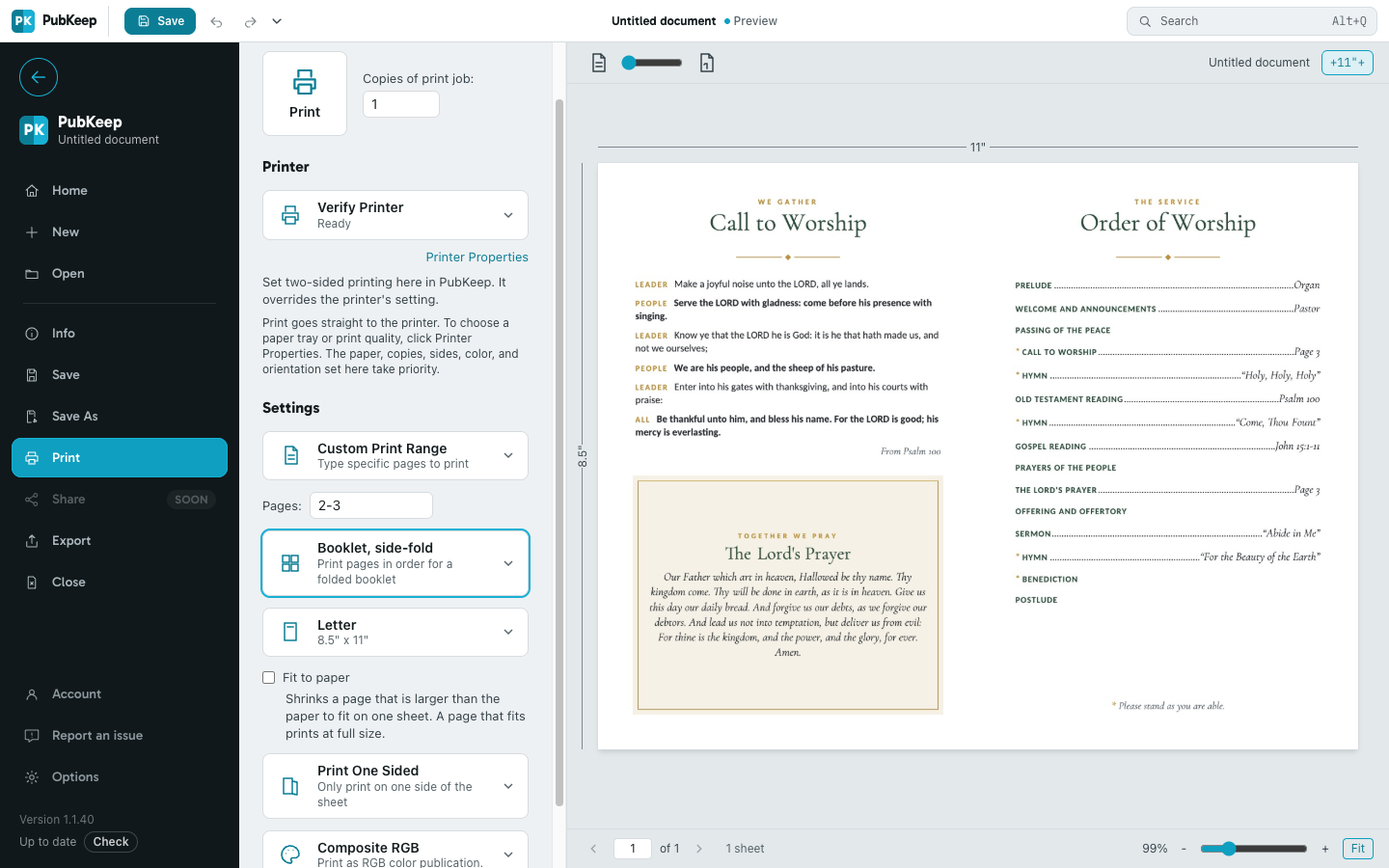Click the Report an issue icon
Viewport: 1389px width, 868px height.
coord(32,736)
